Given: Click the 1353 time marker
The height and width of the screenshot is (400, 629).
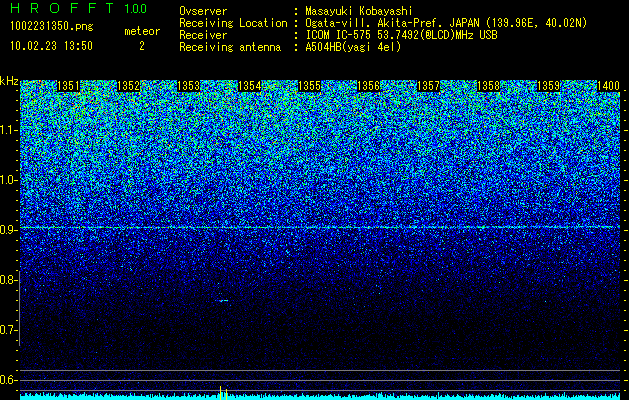Looking at the screenshot, I should pyautogui.click(x=189, y=86).
